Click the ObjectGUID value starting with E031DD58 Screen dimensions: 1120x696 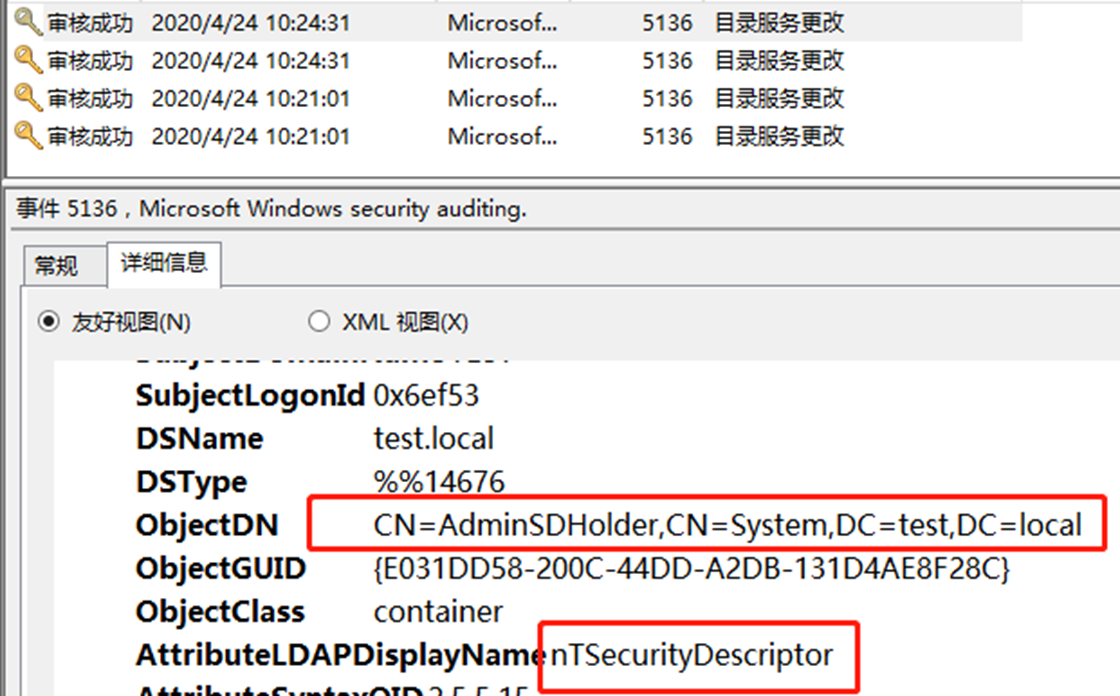tap(692, 569)
